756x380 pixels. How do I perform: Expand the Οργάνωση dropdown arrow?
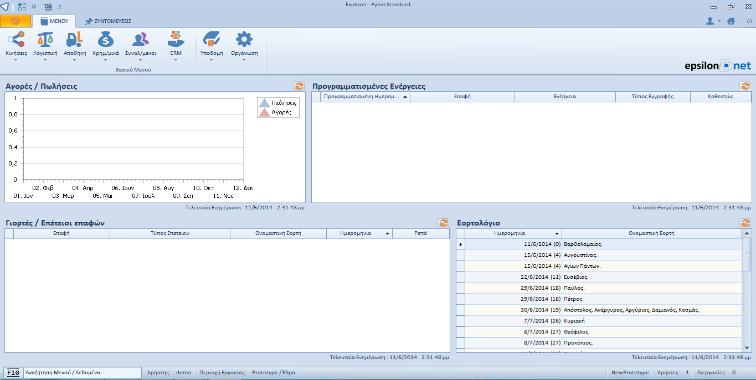(244, 61)
